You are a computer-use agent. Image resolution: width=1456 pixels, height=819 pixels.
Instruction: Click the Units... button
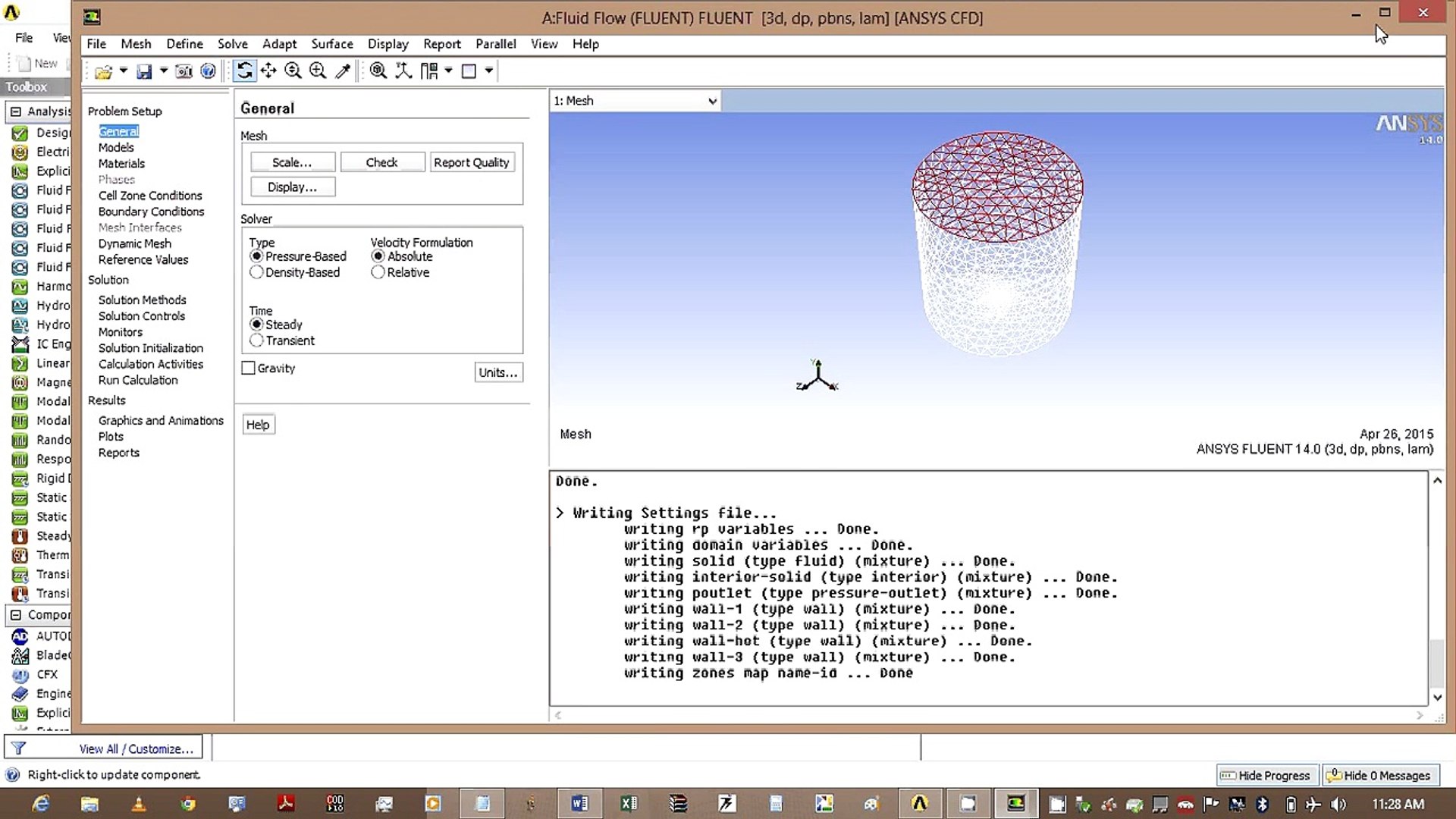pyautogui.click(x=497, y=372)
